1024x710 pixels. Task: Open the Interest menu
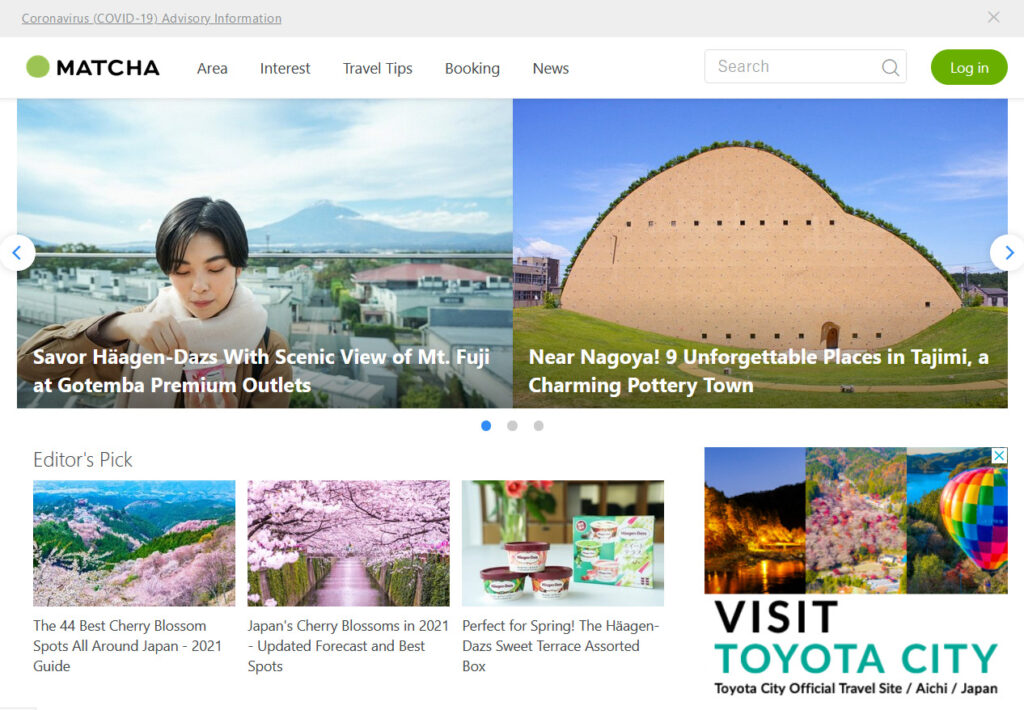pos(285,69)
